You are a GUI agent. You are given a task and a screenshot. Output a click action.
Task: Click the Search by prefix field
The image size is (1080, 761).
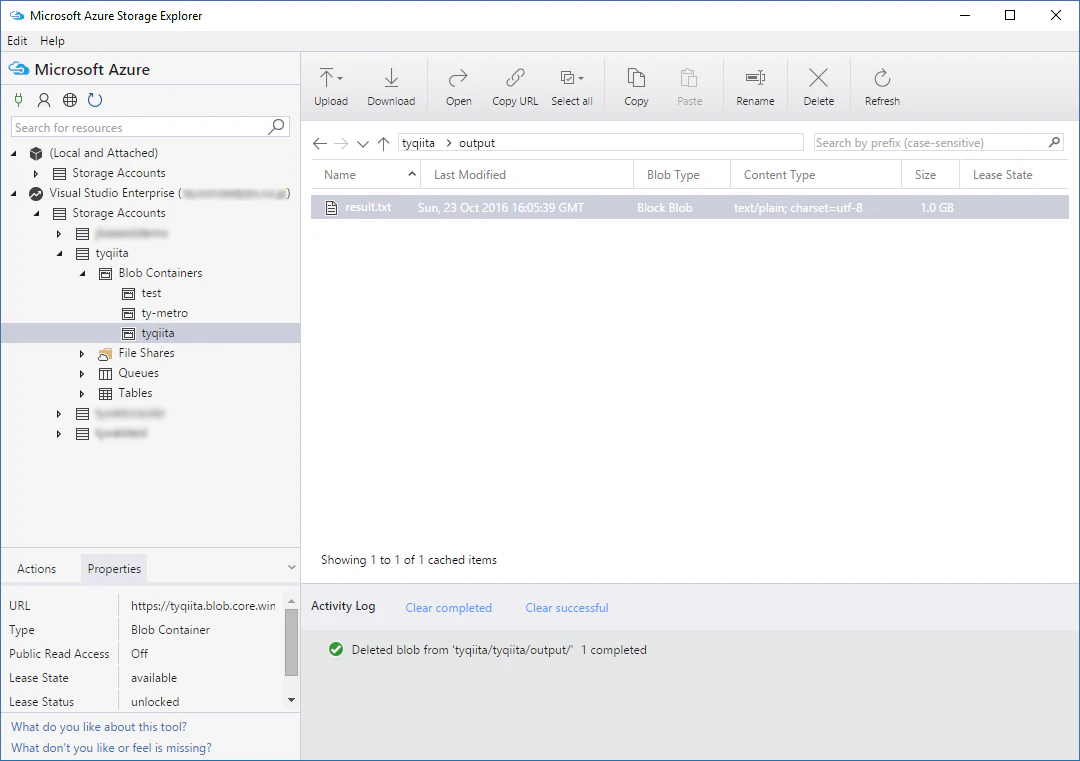(x=939, y=143)
